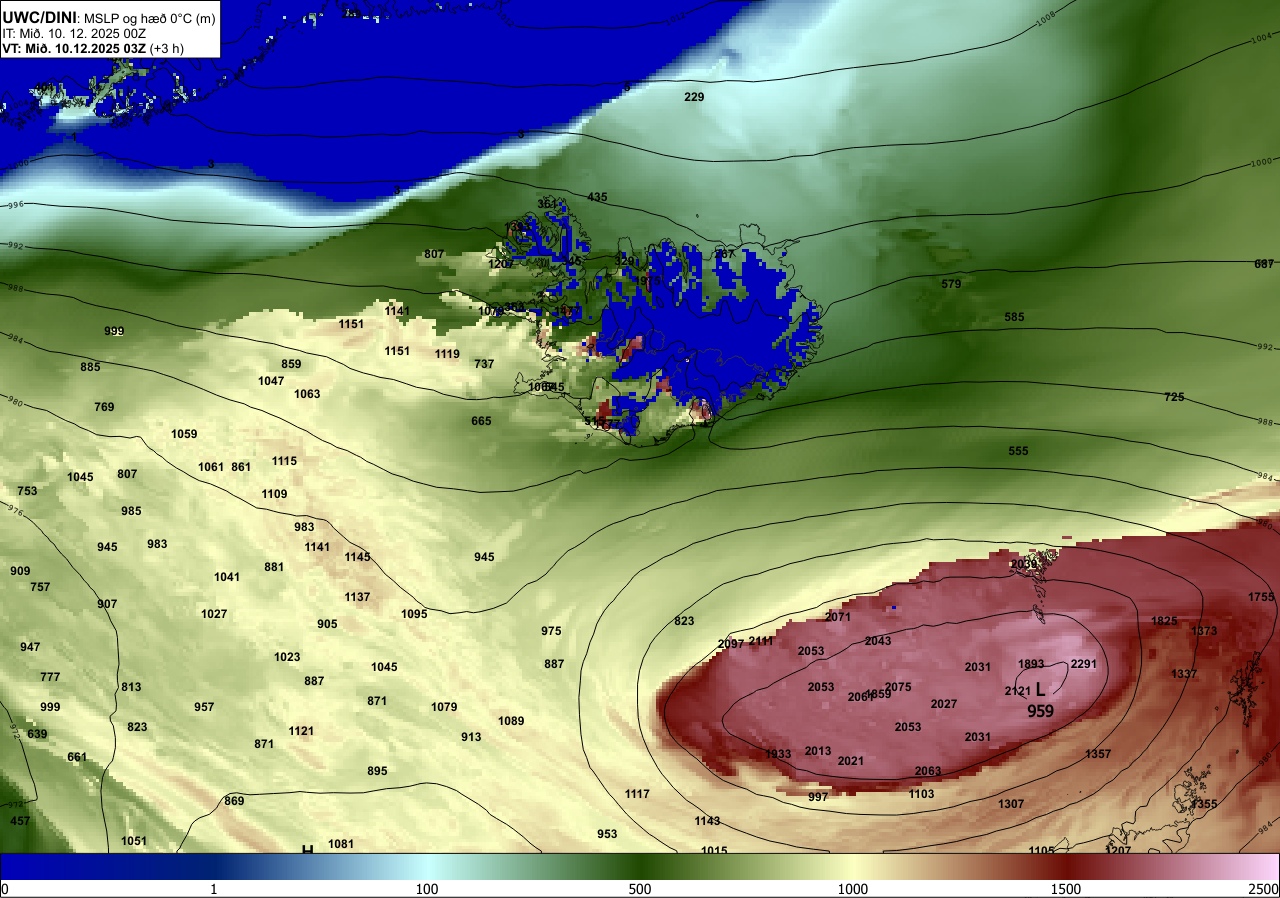Click the value 769 on the map
Image resolution: width=1280 pixels, height=898 pixels.
click(104, 407)
